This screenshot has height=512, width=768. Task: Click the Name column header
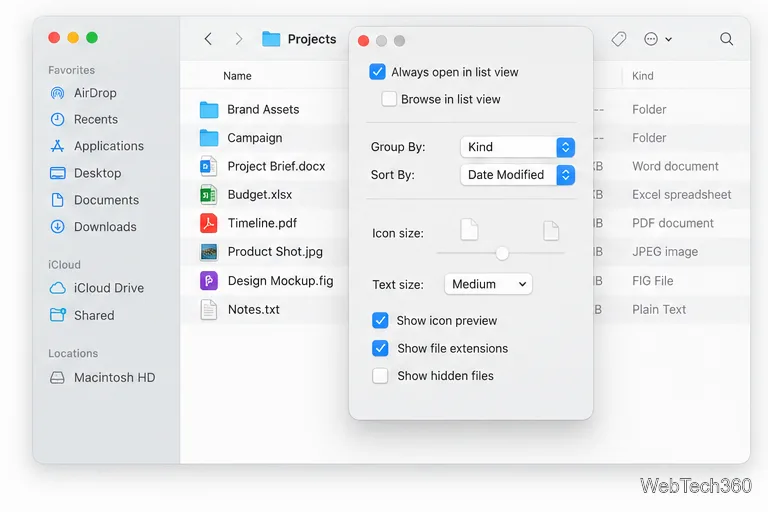237,76
